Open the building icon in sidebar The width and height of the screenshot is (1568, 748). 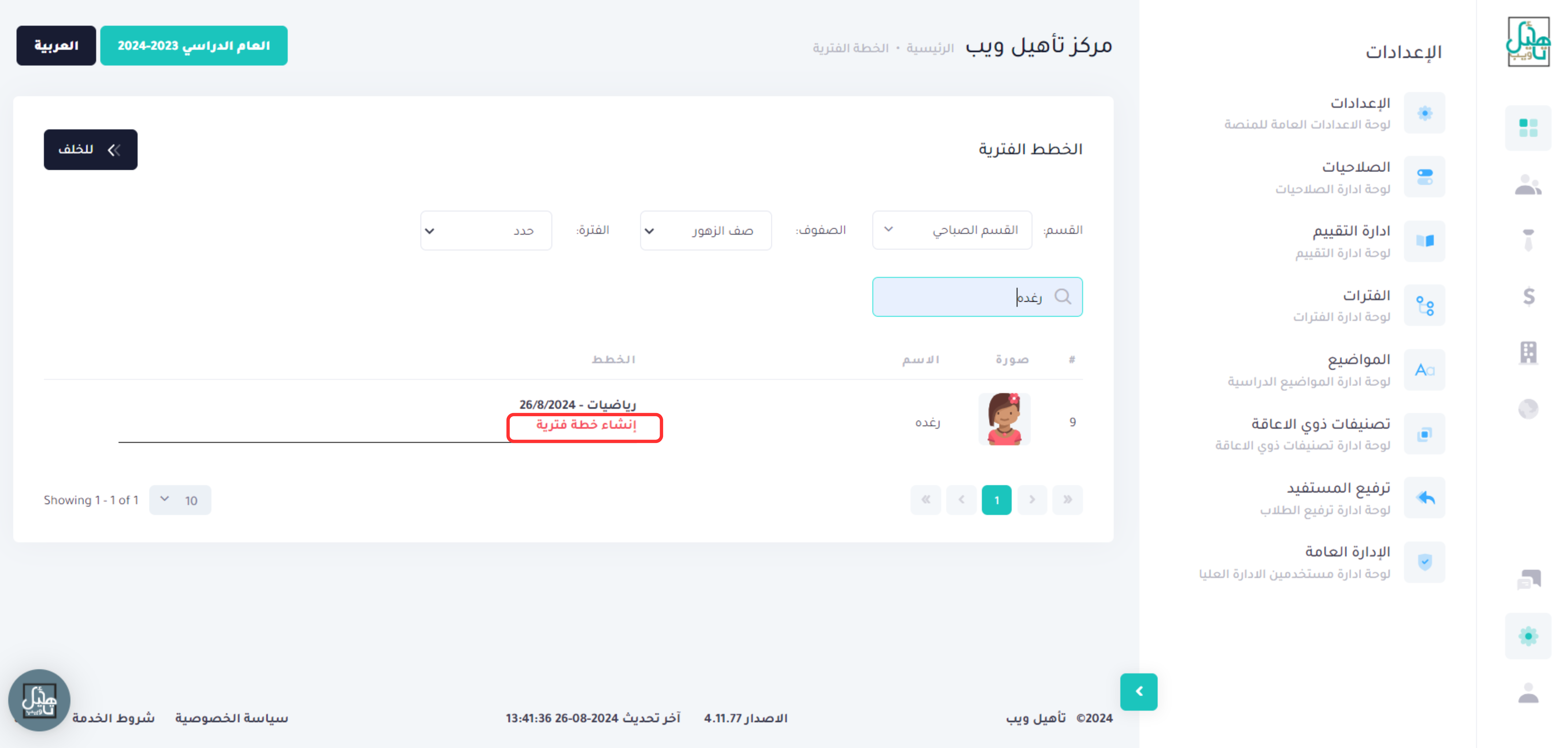click(x=1528, y=352)
